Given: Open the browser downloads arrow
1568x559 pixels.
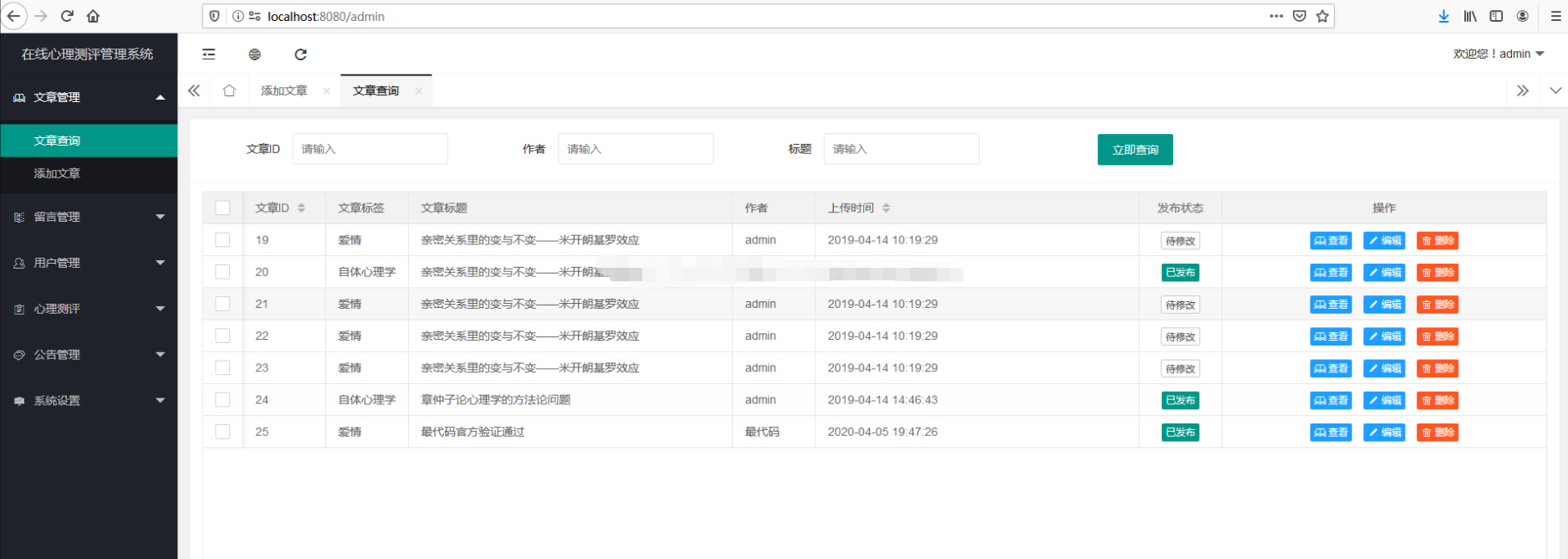Looking at the screenshot, I should click(x=1443, y=16).
